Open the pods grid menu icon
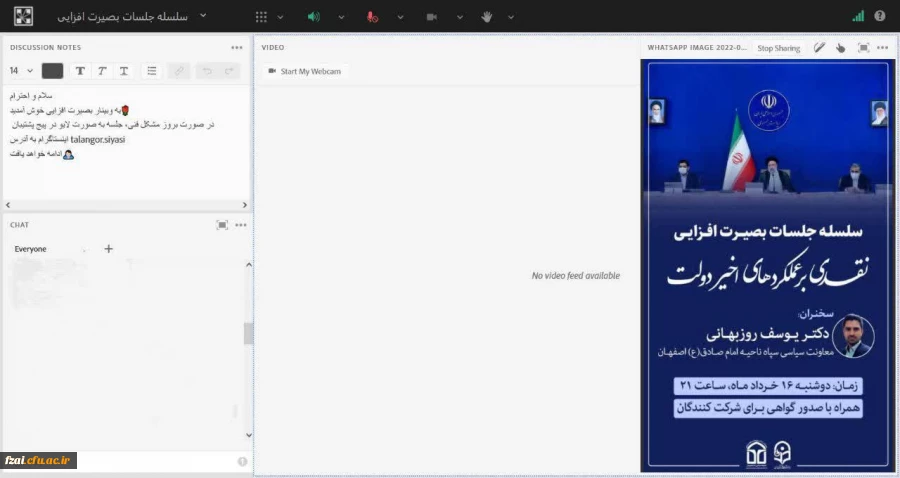The image size is (900, 478). [x=262, y=17]
